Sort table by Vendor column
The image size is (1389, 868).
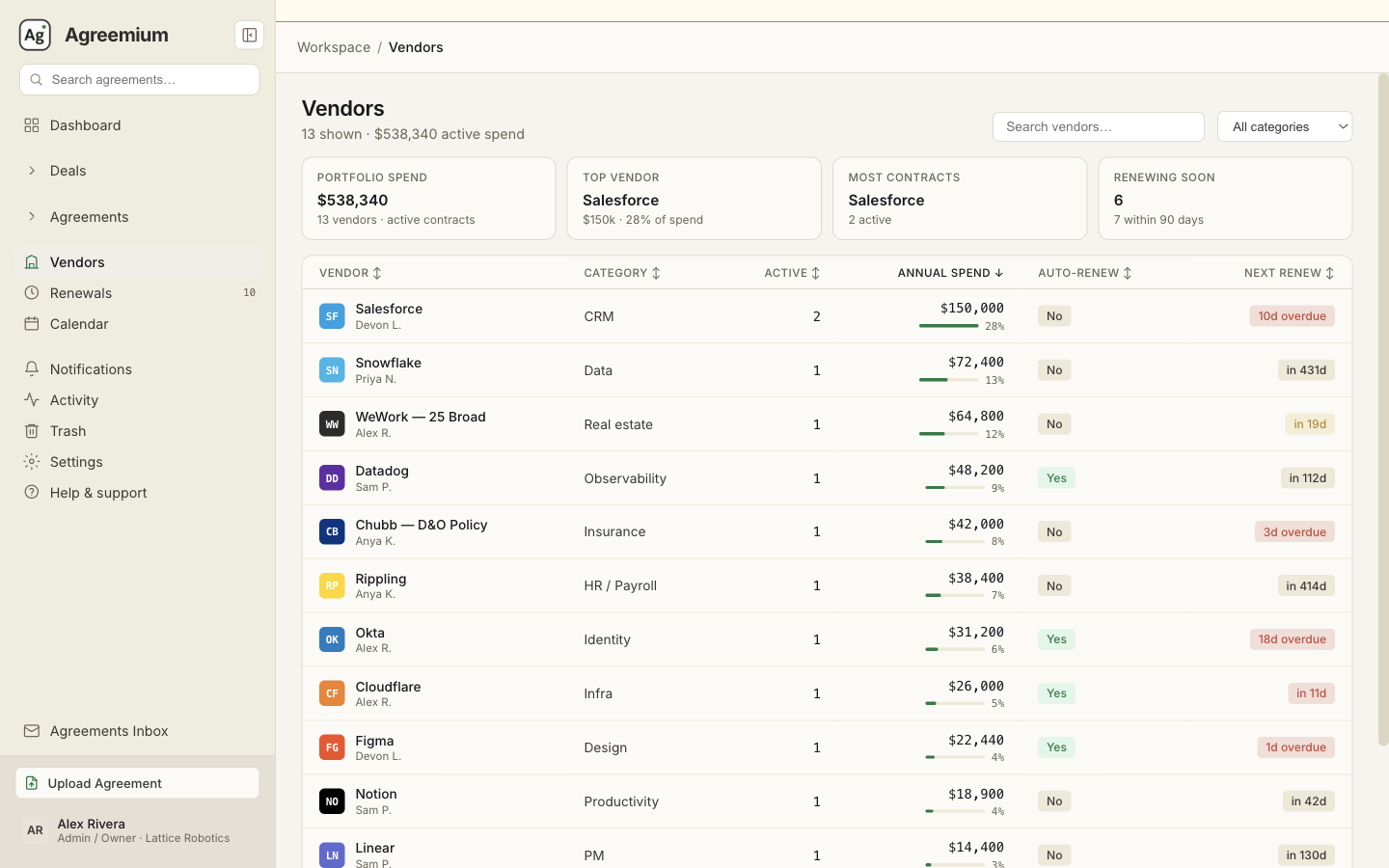click(x=351, y=273)
